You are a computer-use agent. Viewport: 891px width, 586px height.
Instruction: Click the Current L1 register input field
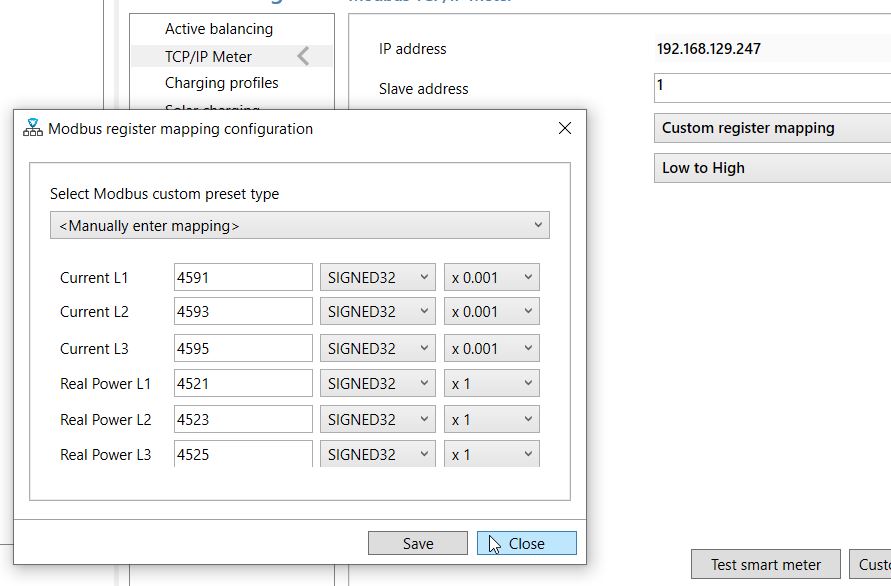(x=243, y=278)
